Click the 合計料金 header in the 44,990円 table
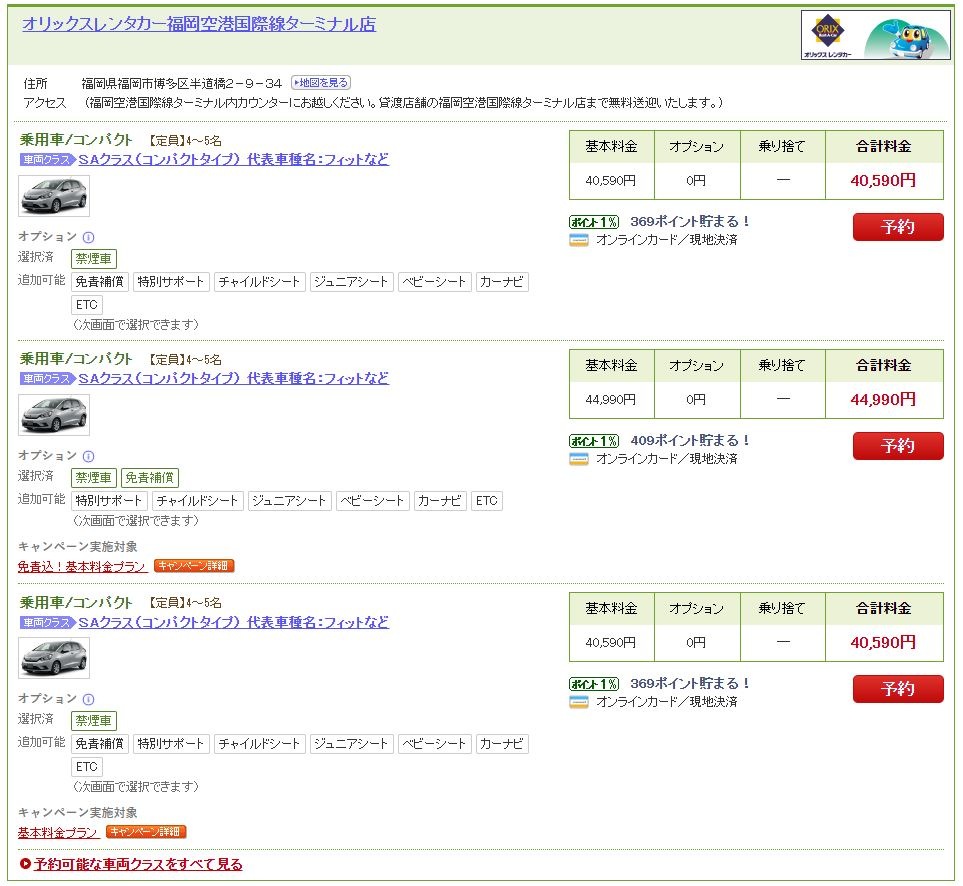Image resolution: width=963 pixels, height=886 pixels. [x=884, y=366]
